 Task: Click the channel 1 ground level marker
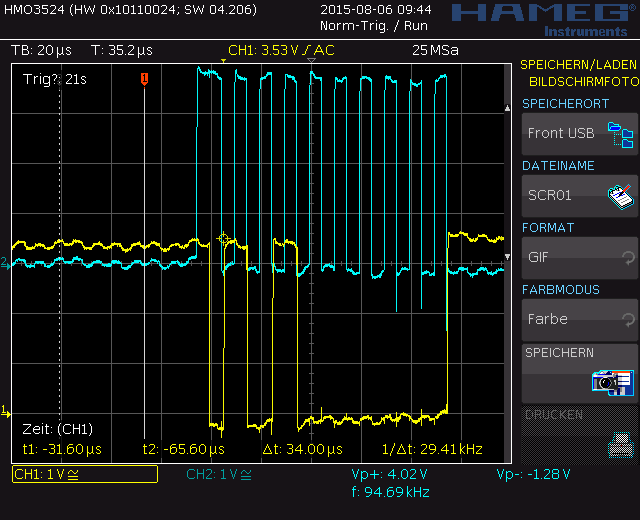5,411
